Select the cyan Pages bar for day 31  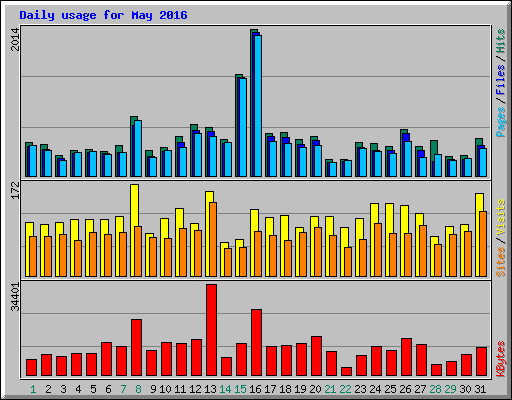pyautogui.click(x=483, y=163)
